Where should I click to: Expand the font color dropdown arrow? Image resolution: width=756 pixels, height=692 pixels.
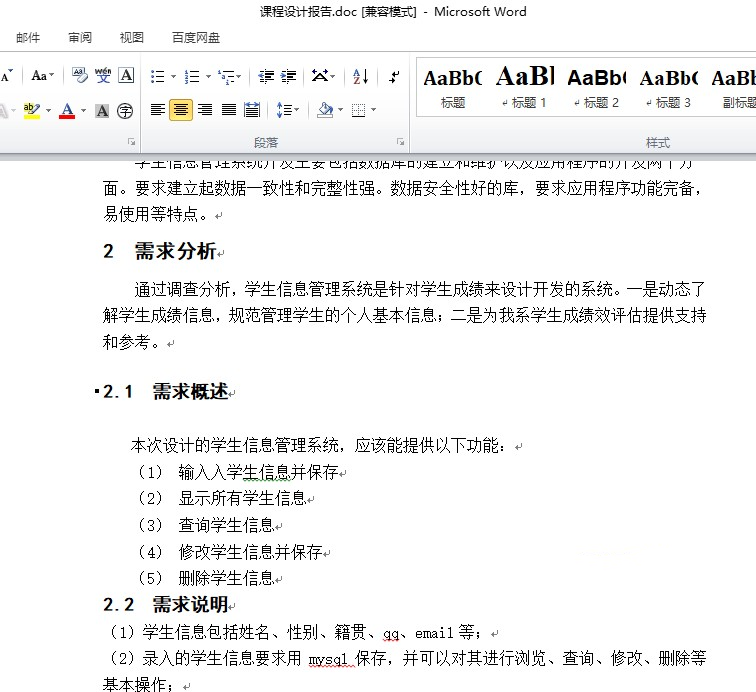pos(83,110)
